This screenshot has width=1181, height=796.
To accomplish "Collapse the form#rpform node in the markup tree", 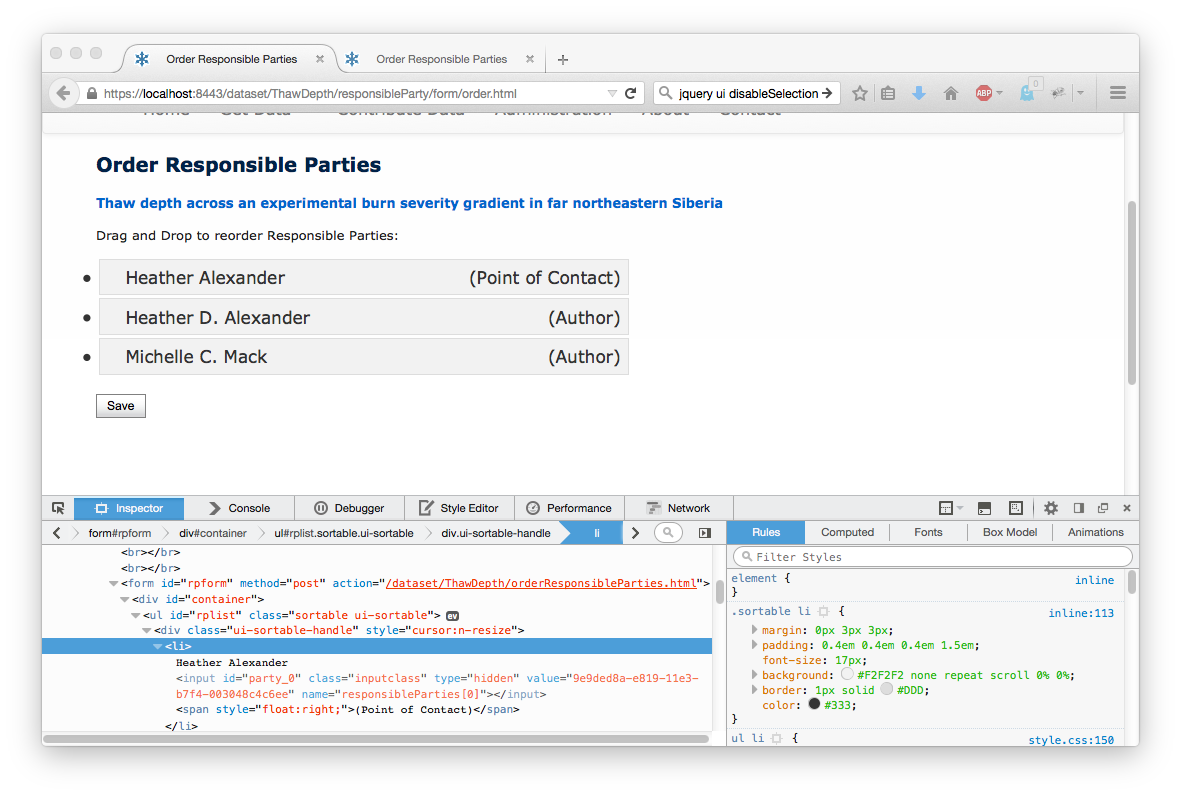I will 114,584.
